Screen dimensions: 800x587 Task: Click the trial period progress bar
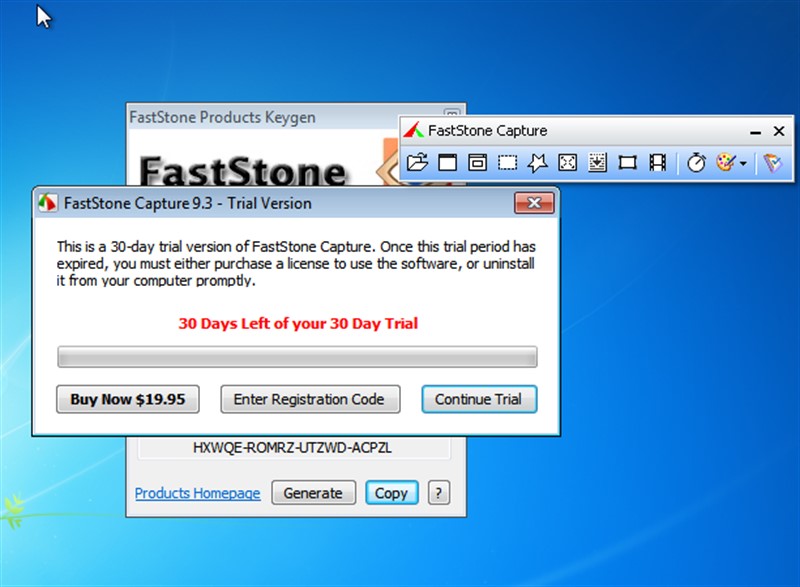click(x=297, y=357)
